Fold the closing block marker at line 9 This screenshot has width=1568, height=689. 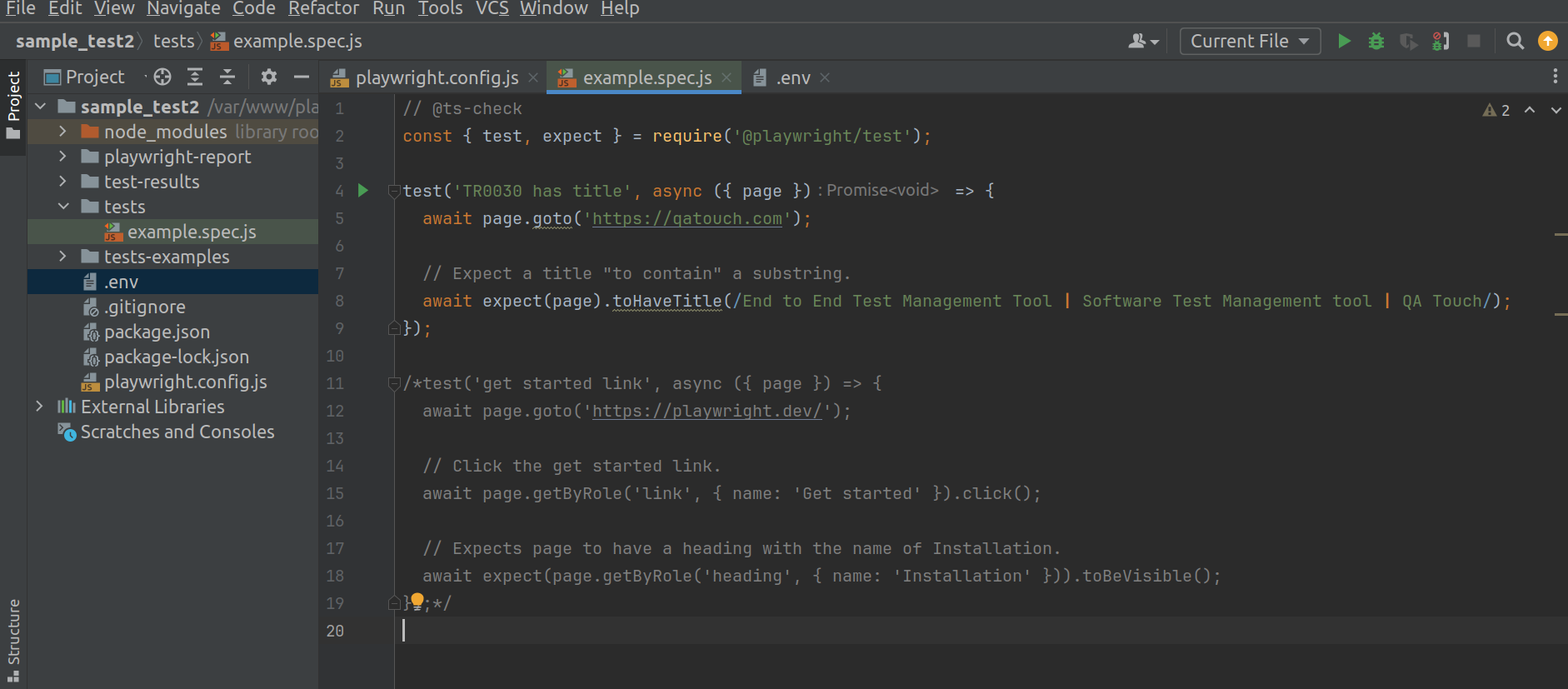pos(394,328)
